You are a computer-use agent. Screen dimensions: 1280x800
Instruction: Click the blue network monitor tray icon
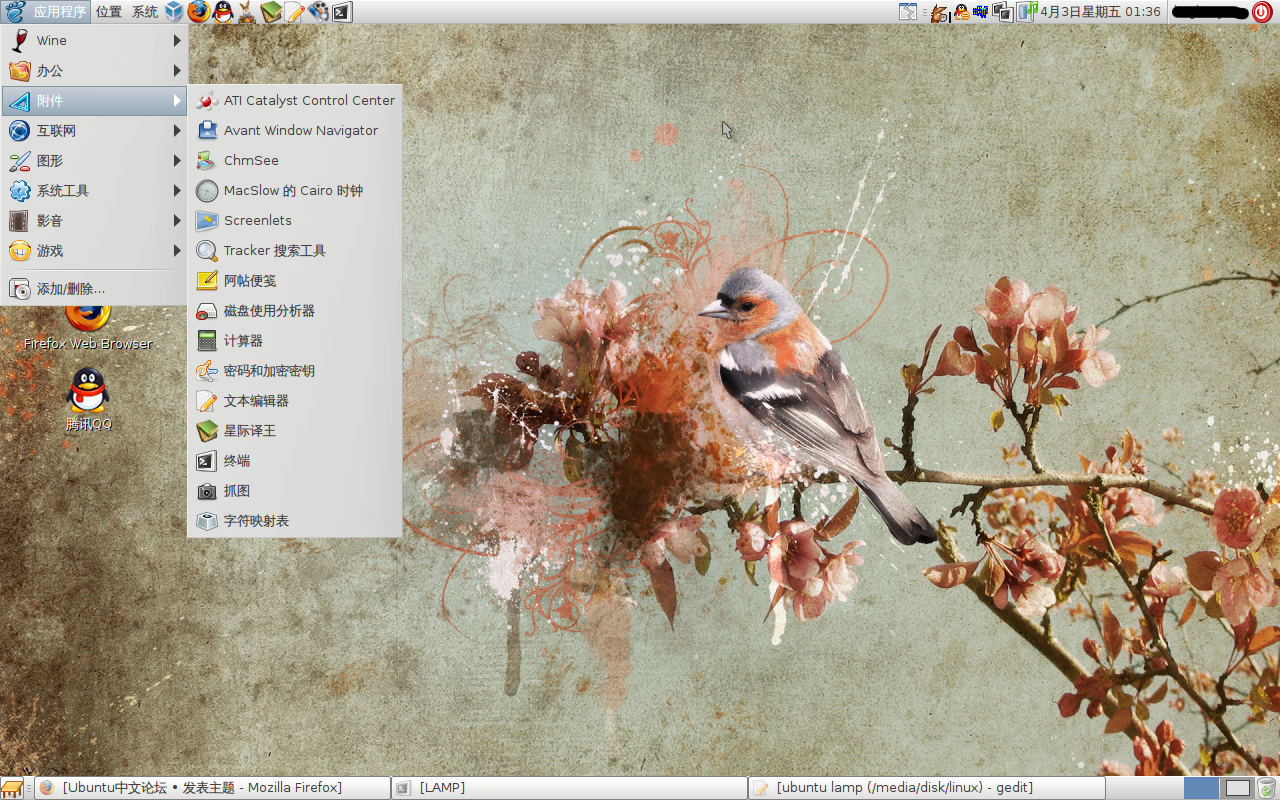(x=981, y=12)
